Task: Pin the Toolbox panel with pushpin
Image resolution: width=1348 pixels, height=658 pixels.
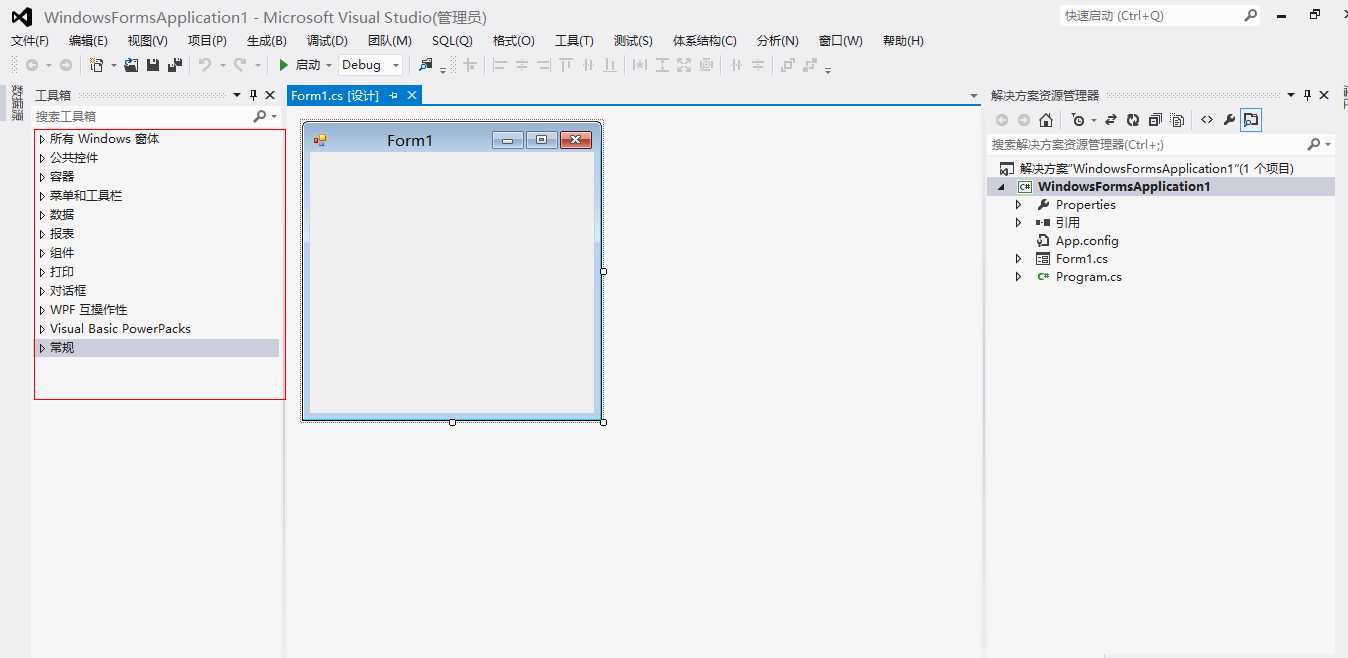Action: 253,95
